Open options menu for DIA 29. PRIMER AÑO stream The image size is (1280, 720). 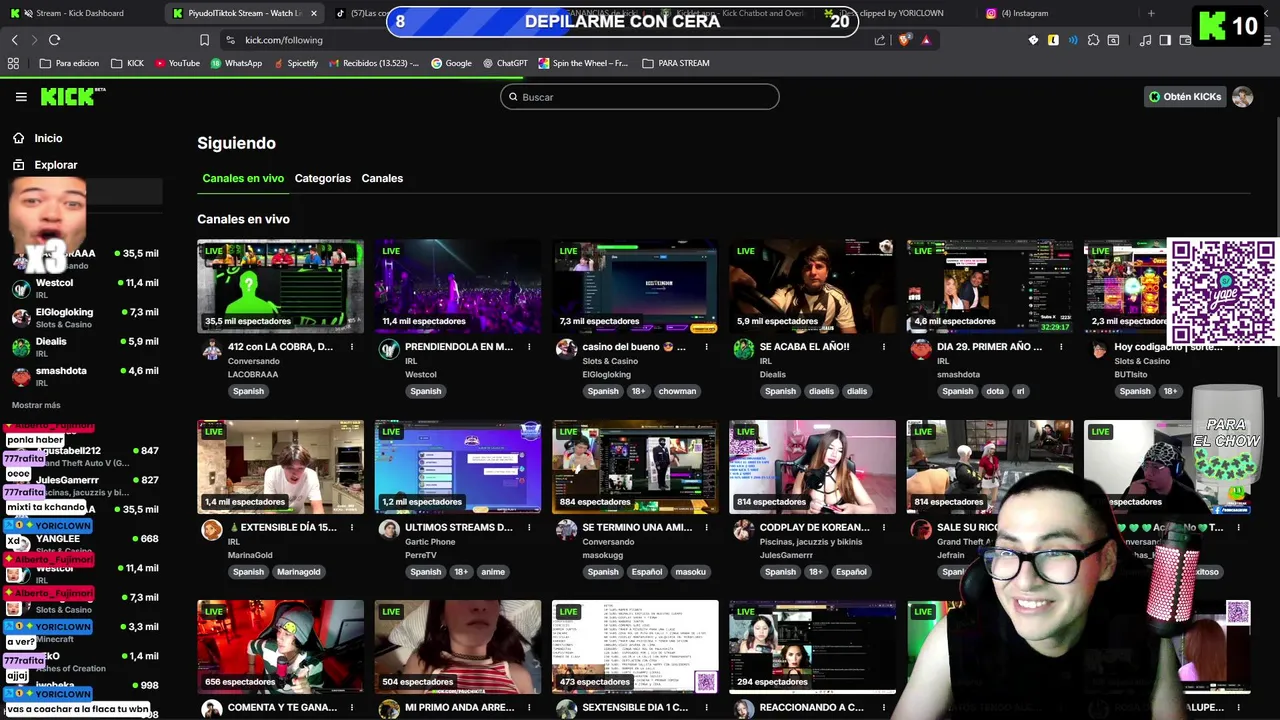point(1061,347)
